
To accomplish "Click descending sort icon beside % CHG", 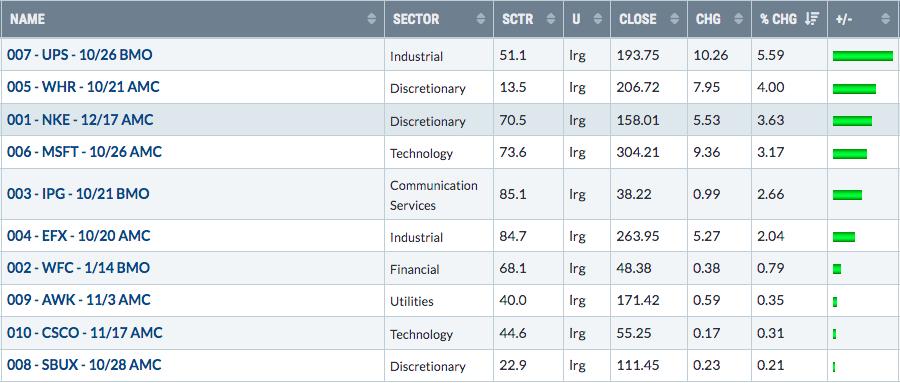I will (x=811, y=19).
